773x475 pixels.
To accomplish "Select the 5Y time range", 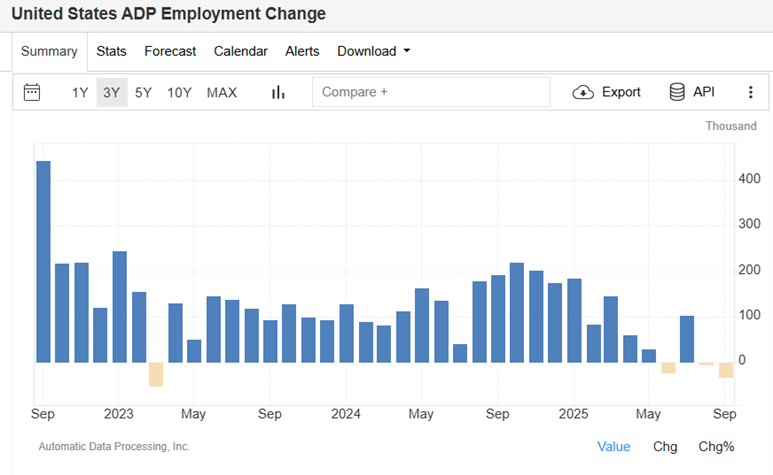I will click(x=143, y=93).
